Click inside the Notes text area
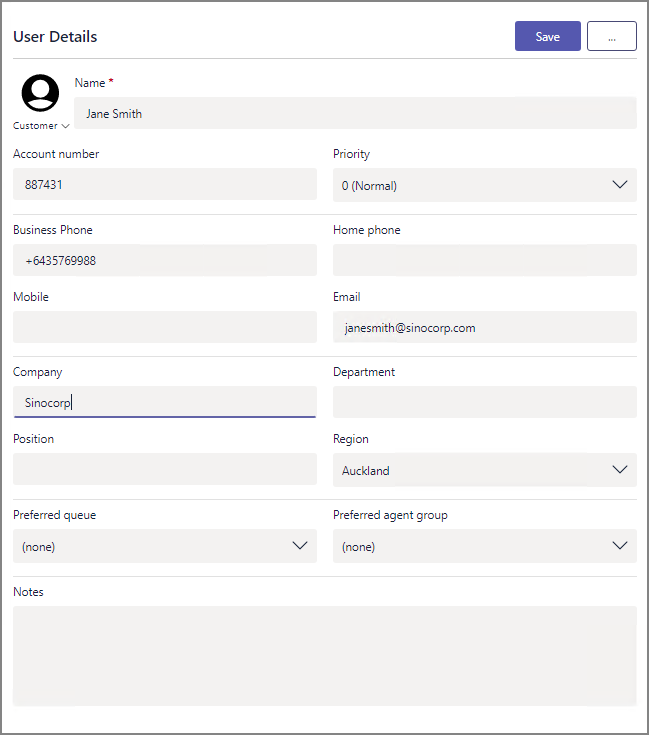 tap(325, 656)
